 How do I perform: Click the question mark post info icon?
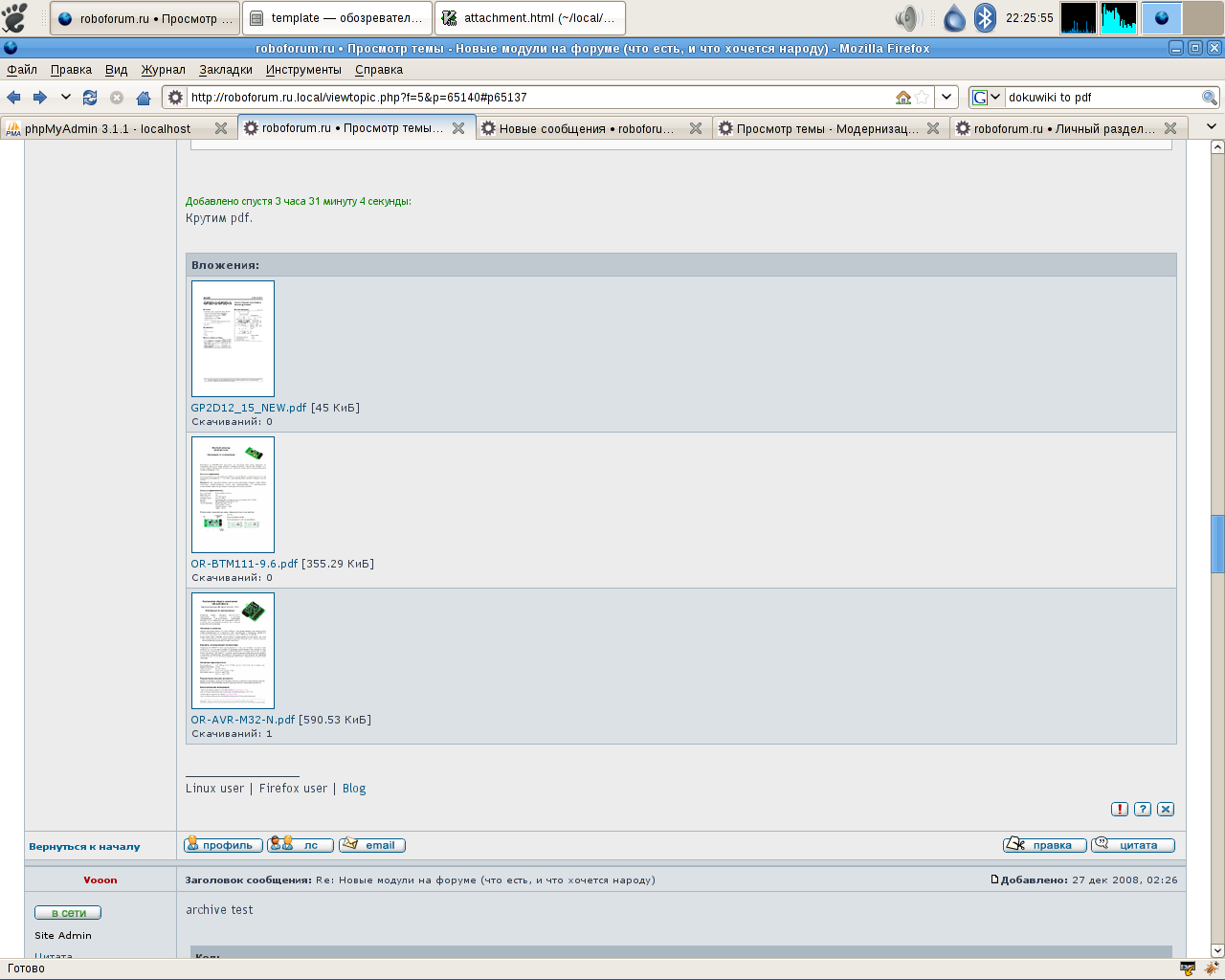[x=1143, y=810]
